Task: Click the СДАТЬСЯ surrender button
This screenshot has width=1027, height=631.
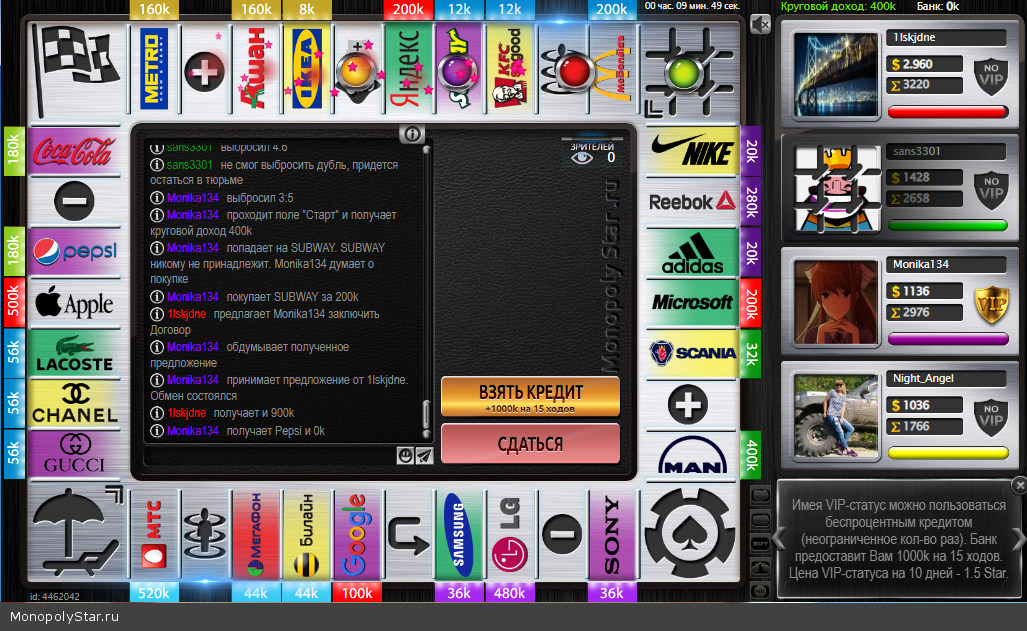Action: click(531, 444)
